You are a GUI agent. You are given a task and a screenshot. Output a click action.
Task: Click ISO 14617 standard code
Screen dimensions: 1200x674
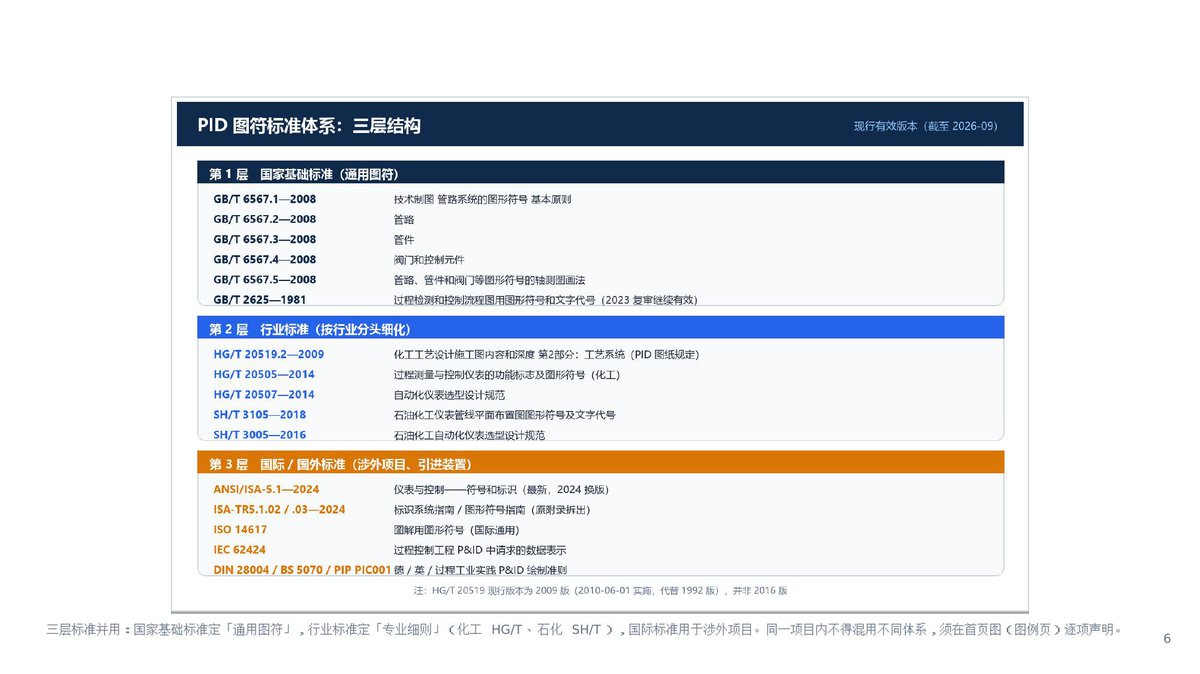coord(240,529)
